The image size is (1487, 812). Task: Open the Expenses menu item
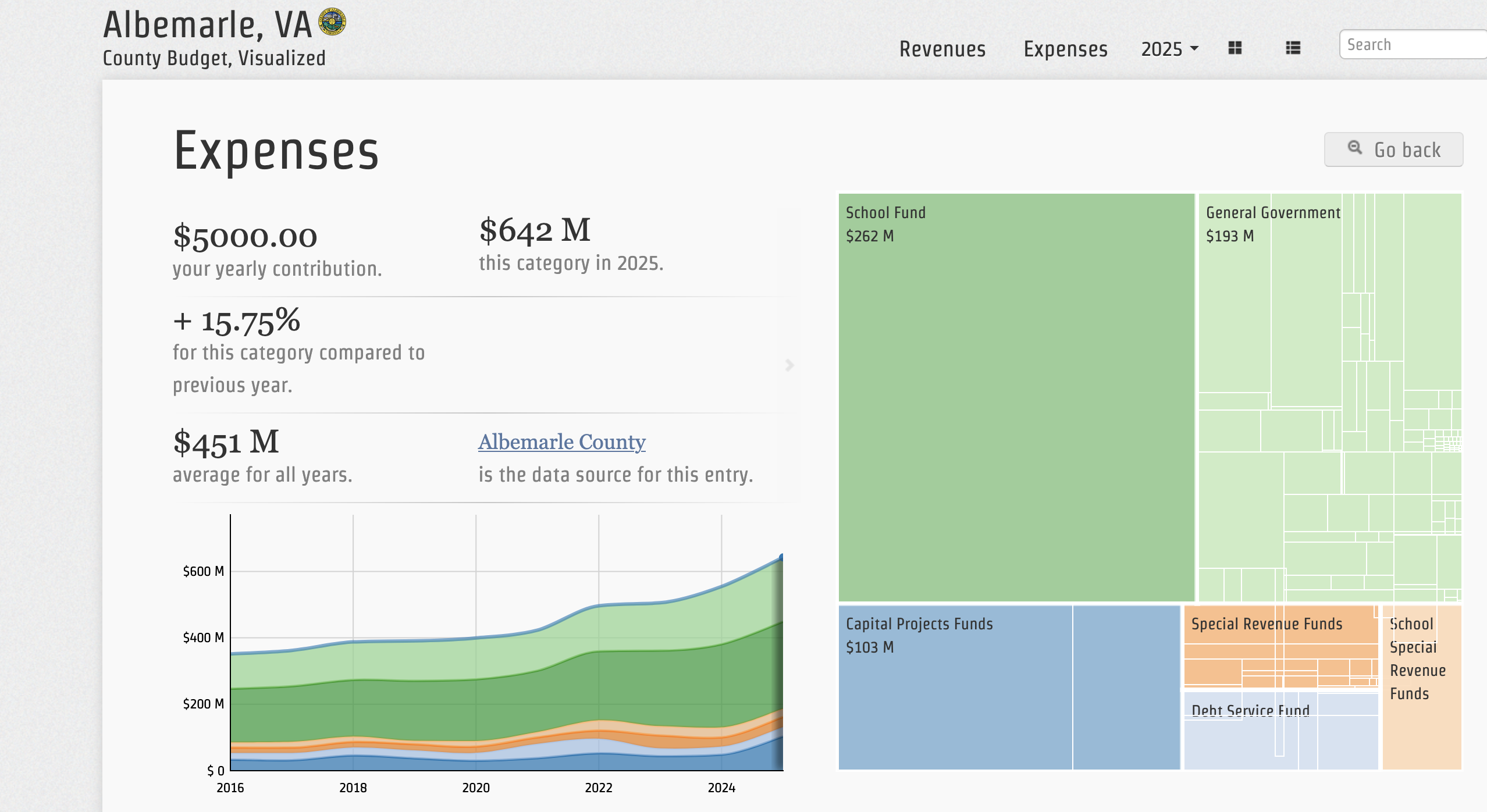click(1066, 49)
